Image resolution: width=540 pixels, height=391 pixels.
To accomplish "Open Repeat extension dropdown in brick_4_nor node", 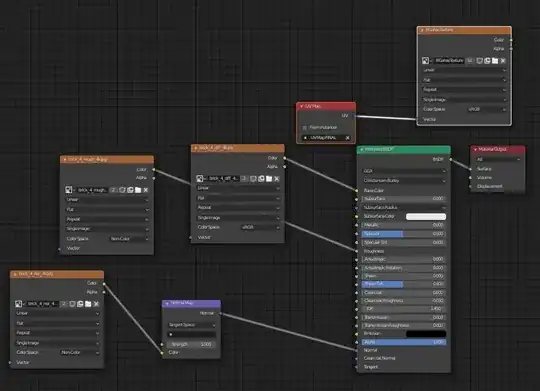I will 57,333.
